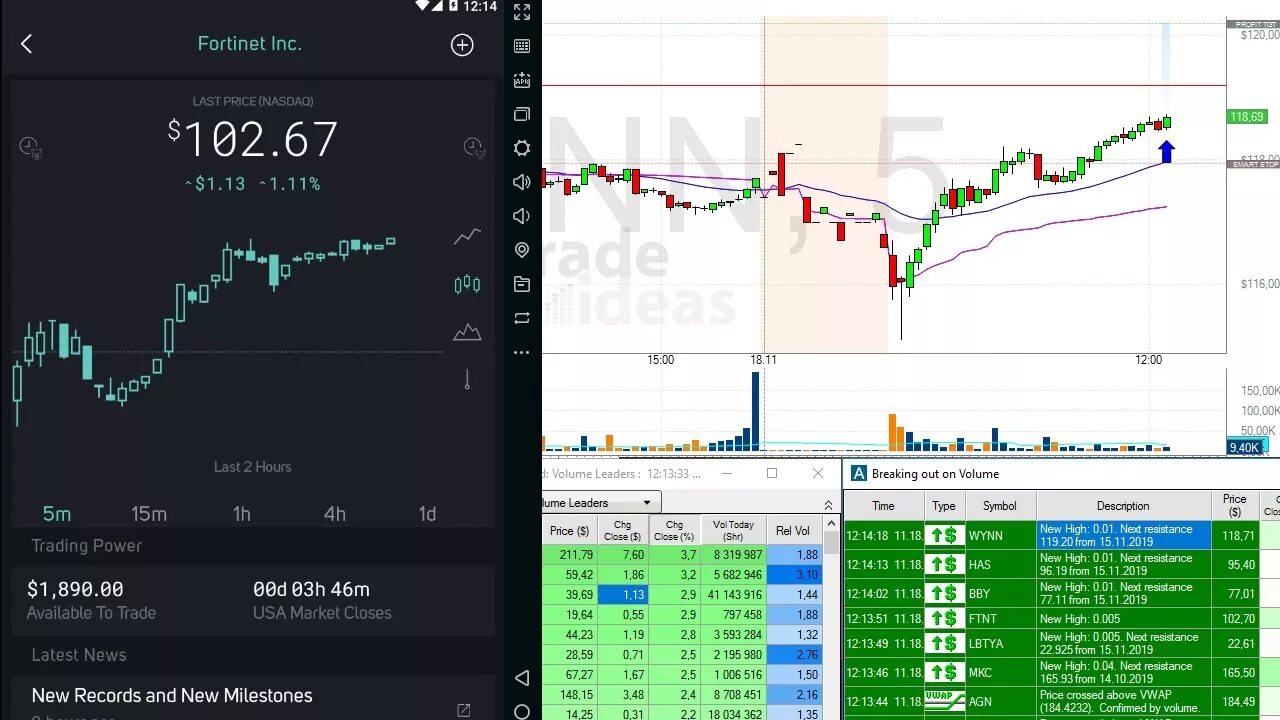The height and width of the screenshot is (720, 1280).
Task: Click the rotate screen icon in emulator sidebar
Action: pos(522,318)
